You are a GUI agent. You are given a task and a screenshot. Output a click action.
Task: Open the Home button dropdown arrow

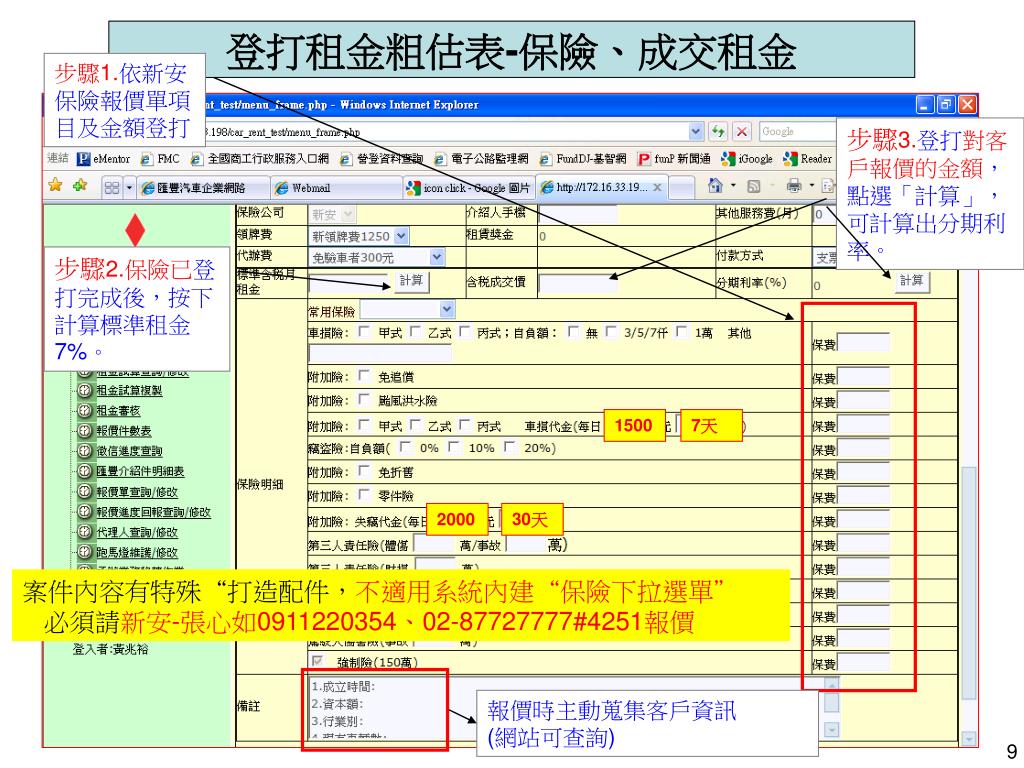(733, 187)
